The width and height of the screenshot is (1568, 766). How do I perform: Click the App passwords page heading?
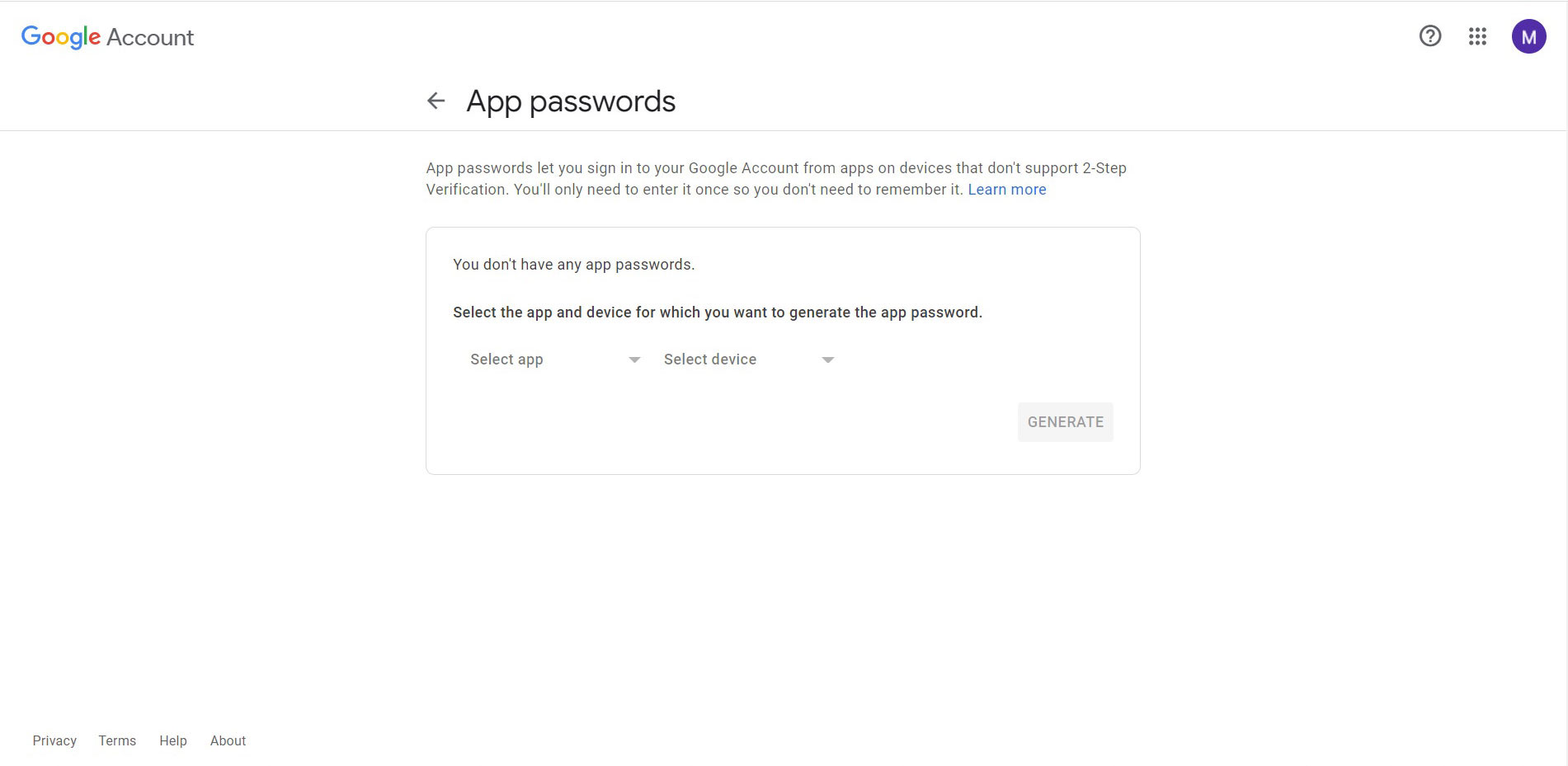571,101
